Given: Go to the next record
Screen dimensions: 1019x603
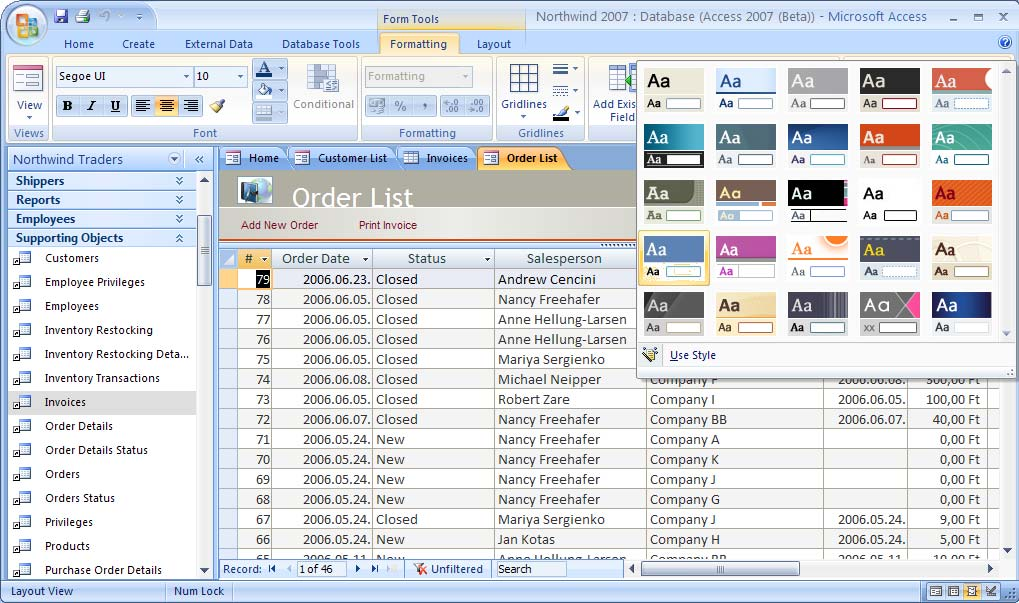Looking at the screenshot, I should coord(357,569).
